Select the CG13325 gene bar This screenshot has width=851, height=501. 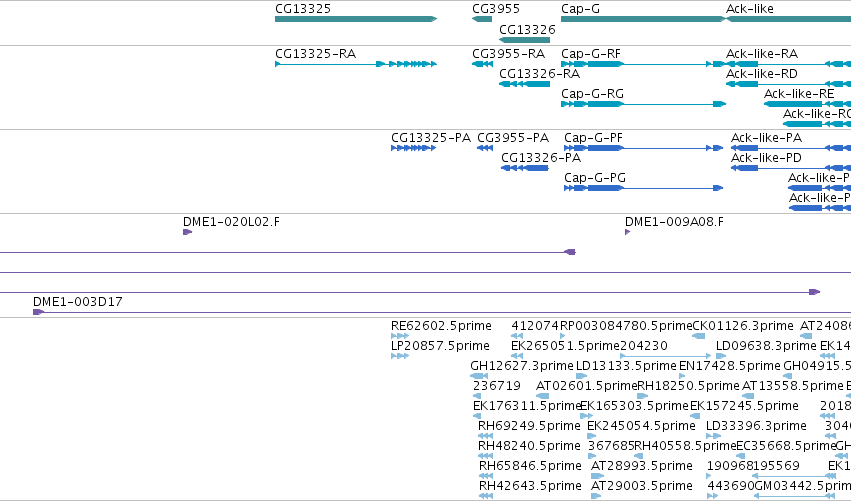point(356,19)
